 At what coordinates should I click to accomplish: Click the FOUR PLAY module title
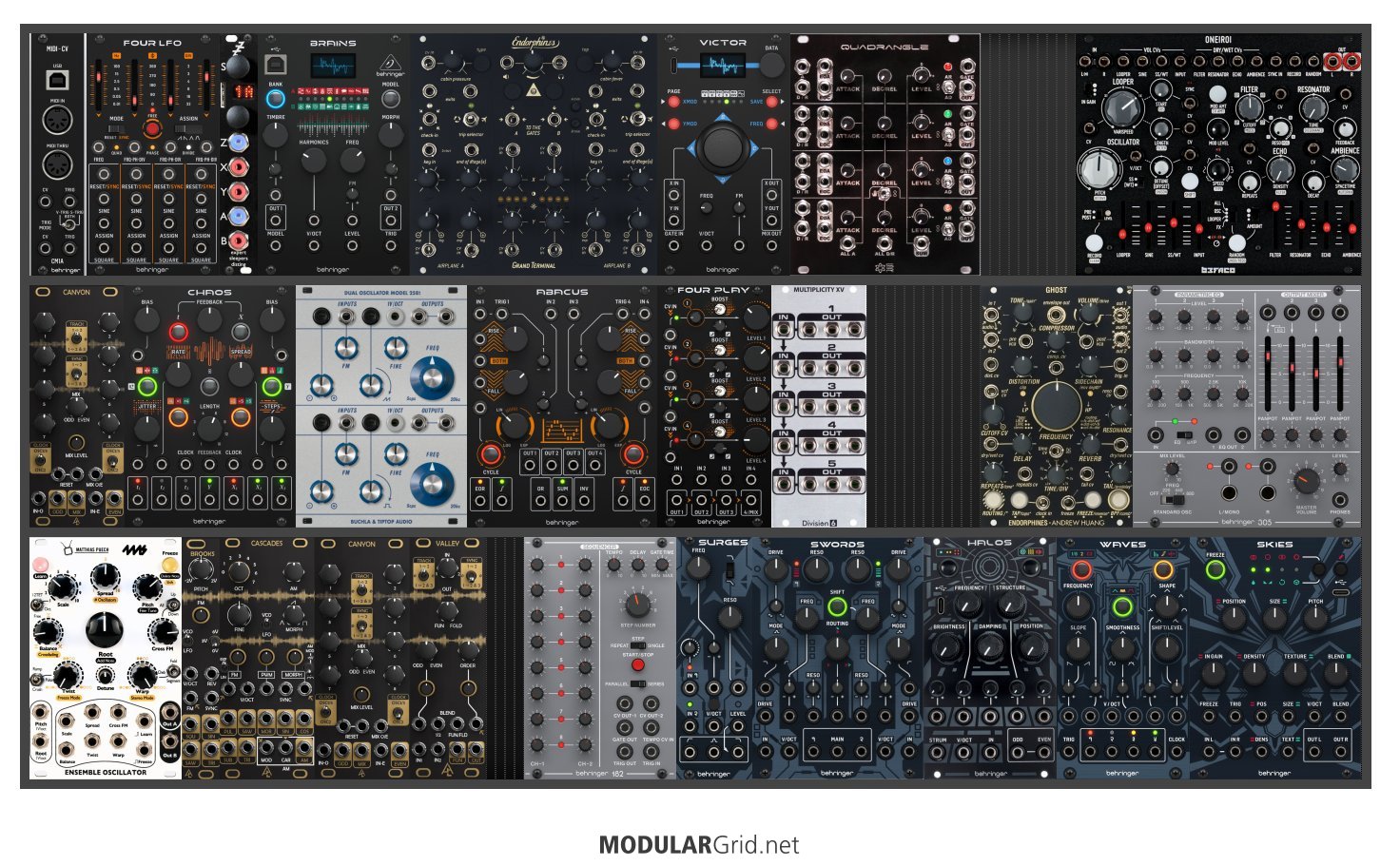[x=712, y=290]
